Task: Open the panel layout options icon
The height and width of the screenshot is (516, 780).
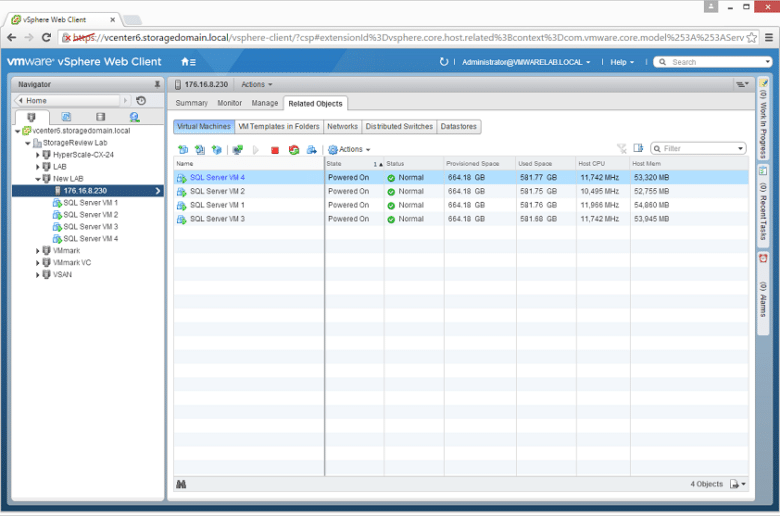Action: (x=742, y=84)
